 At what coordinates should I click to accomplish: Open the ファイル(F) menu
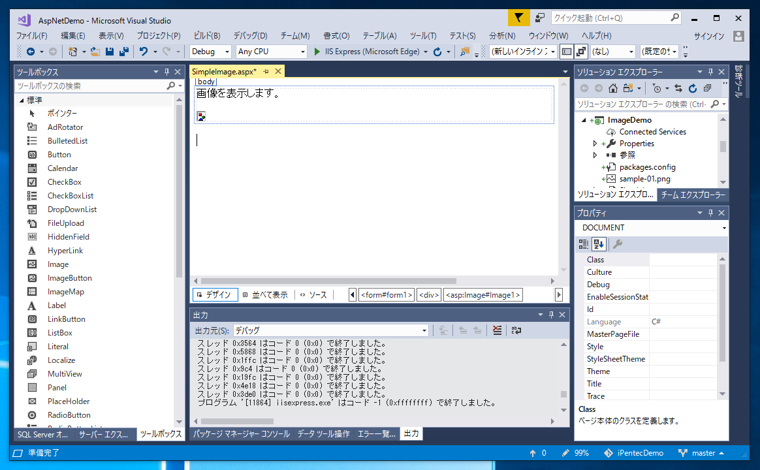pyautogui.click(x=32, y=36)
